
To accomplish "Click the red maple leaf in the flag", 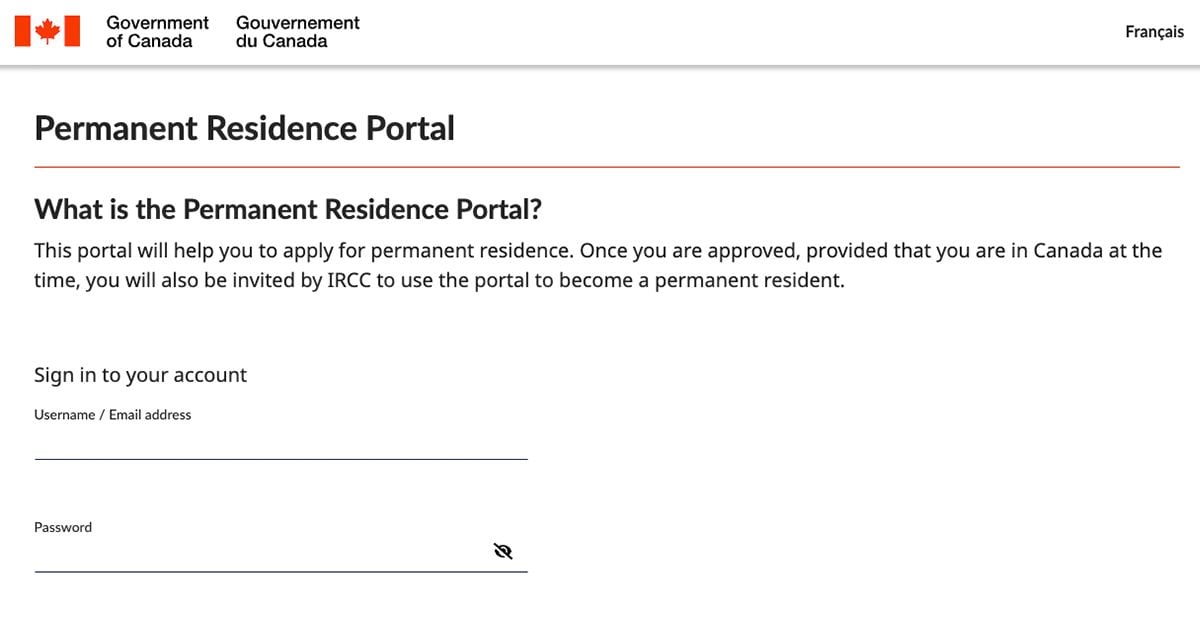I will point(47,31).
